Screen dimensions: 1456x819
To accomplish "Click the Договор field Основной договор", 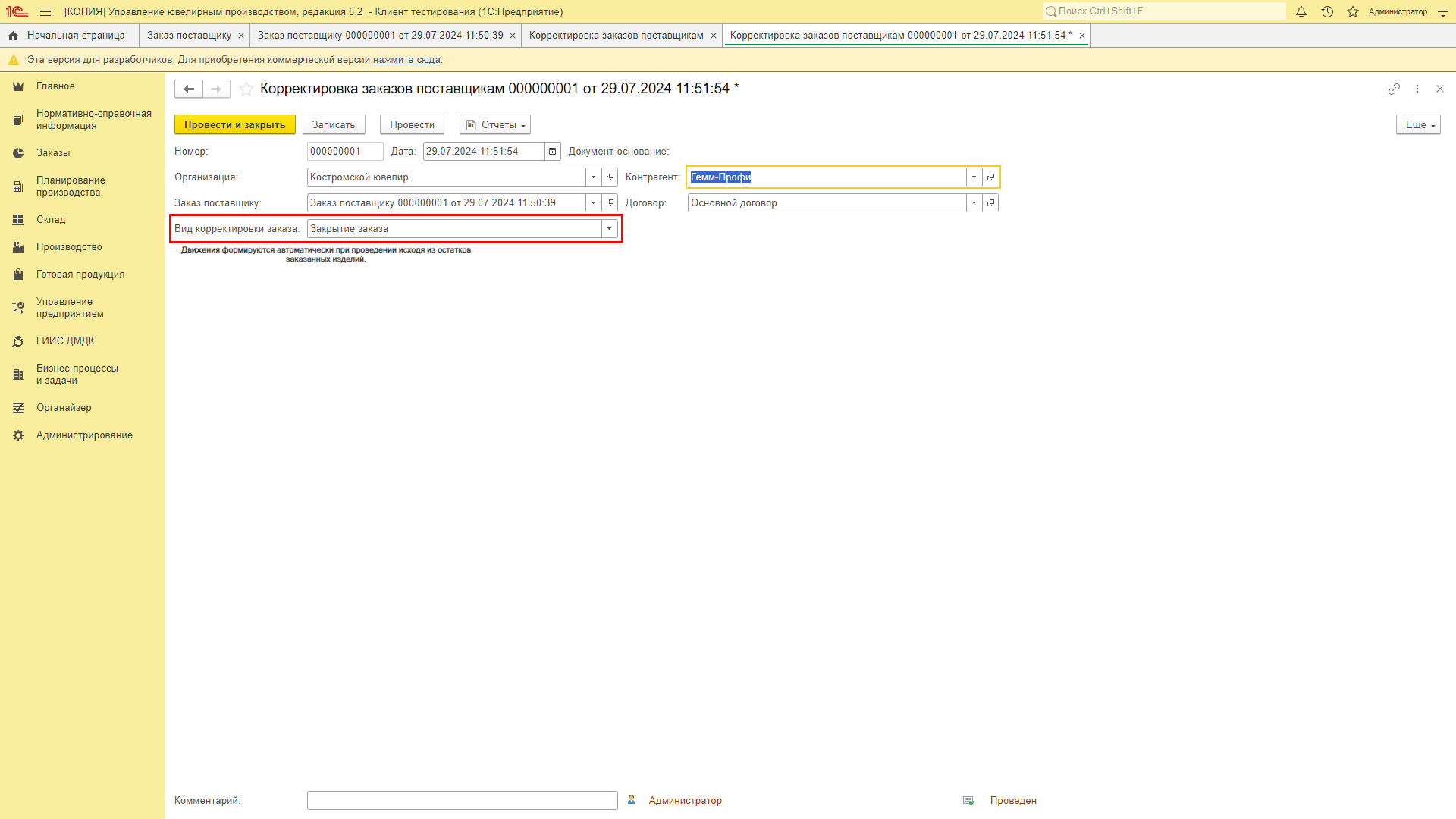I will click(x=827, y=203).
